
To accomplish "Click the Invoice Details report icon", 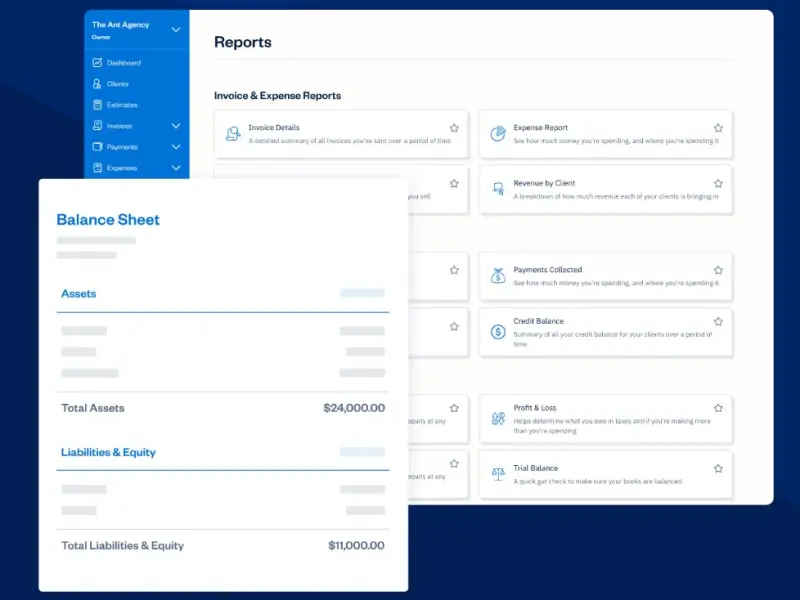I will tap(233, 134).
